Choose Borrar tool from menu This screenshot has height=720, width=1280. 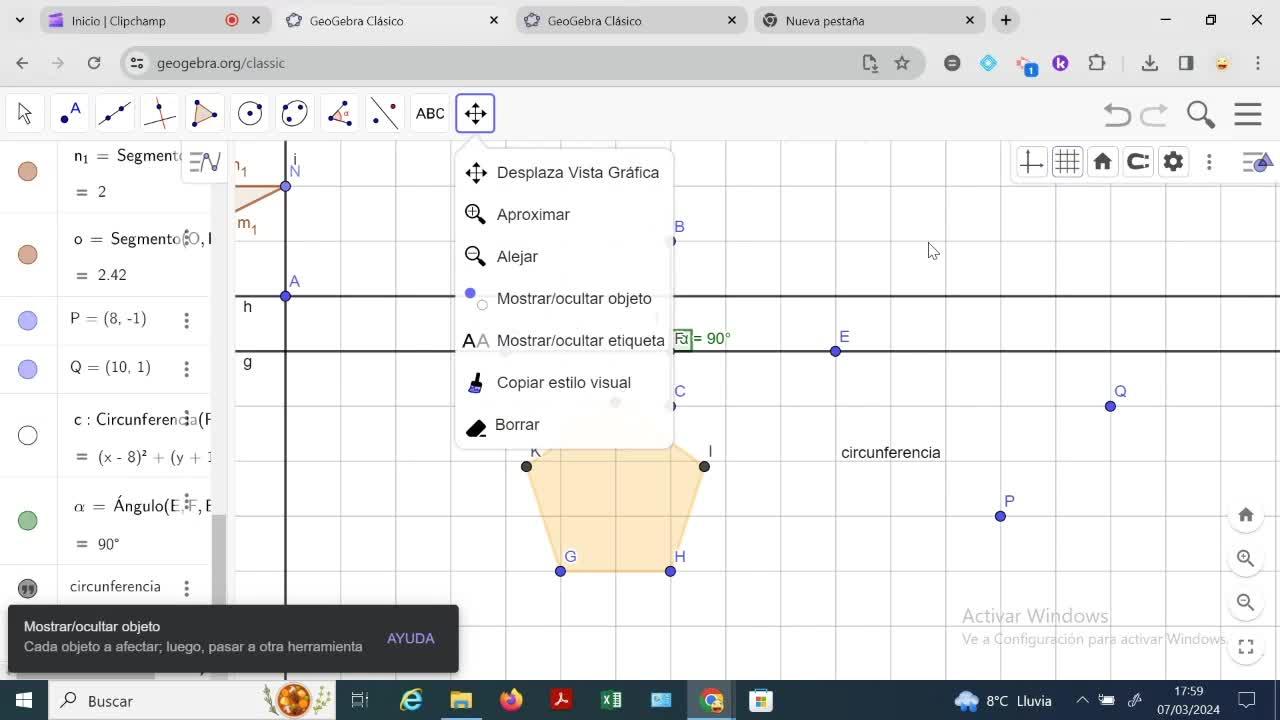coord(564,424)
